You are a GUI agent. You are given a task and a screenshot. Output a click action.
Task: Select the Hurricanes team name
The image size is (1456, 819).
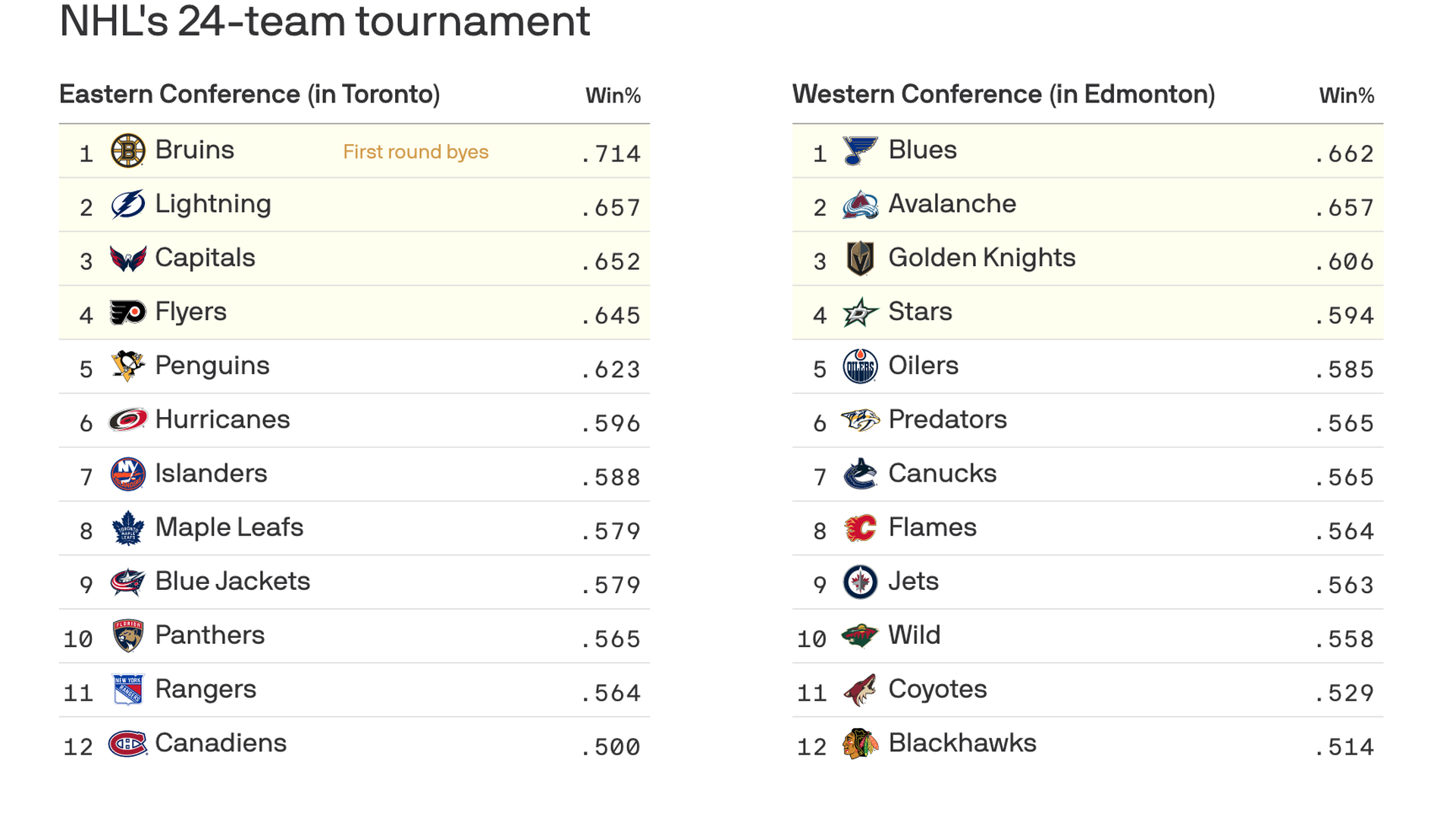(222, 419)
